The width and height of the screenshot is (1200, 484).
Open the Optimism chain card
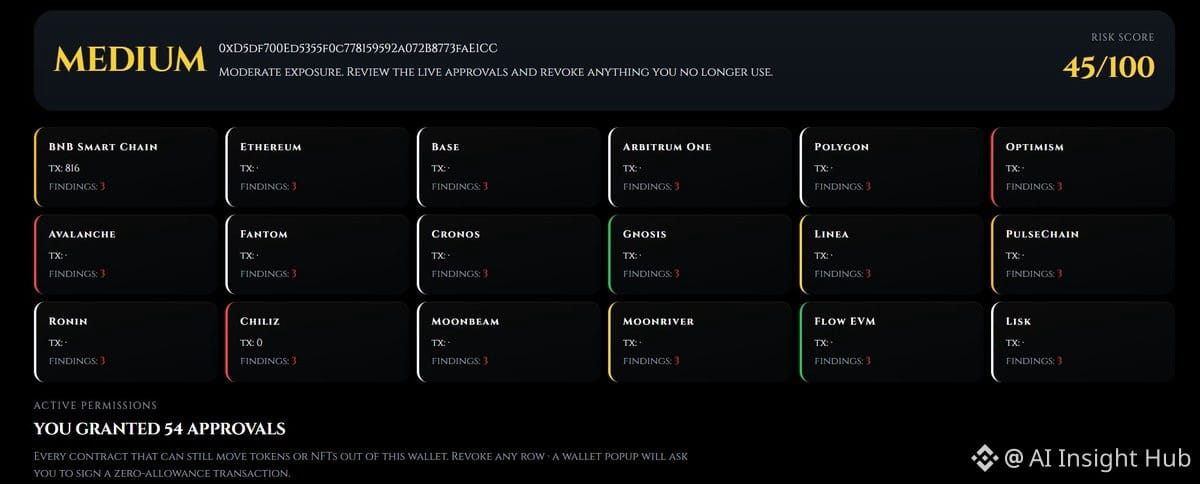[x=1083, y=167]
